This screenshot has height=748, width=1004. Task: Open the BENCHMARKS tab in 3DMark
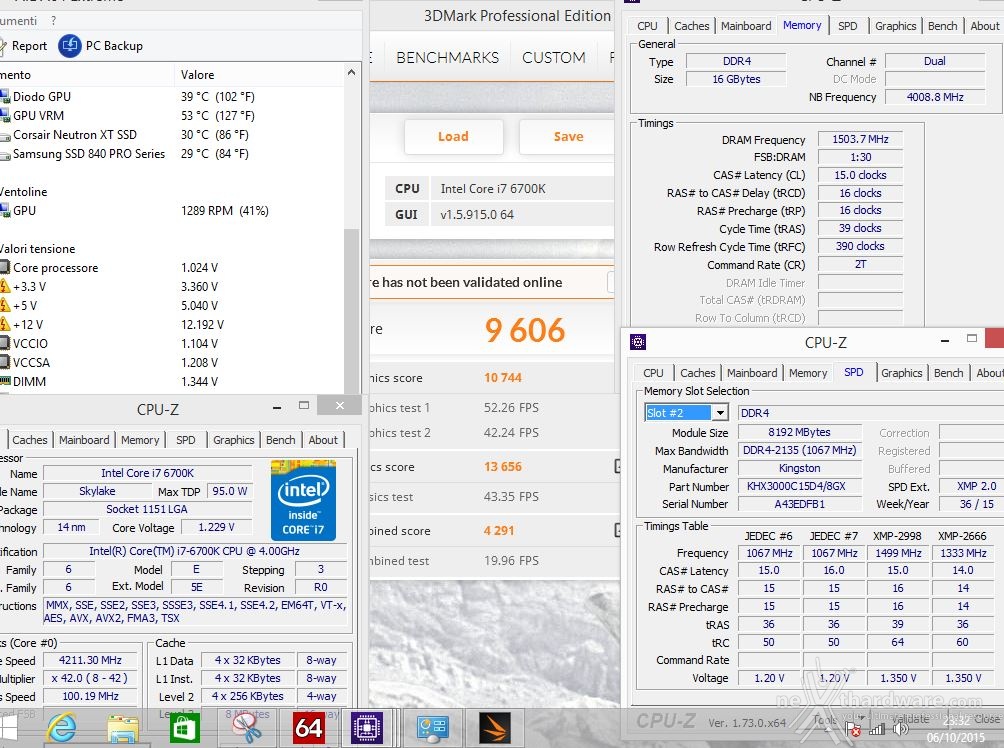tap(448, 58)
